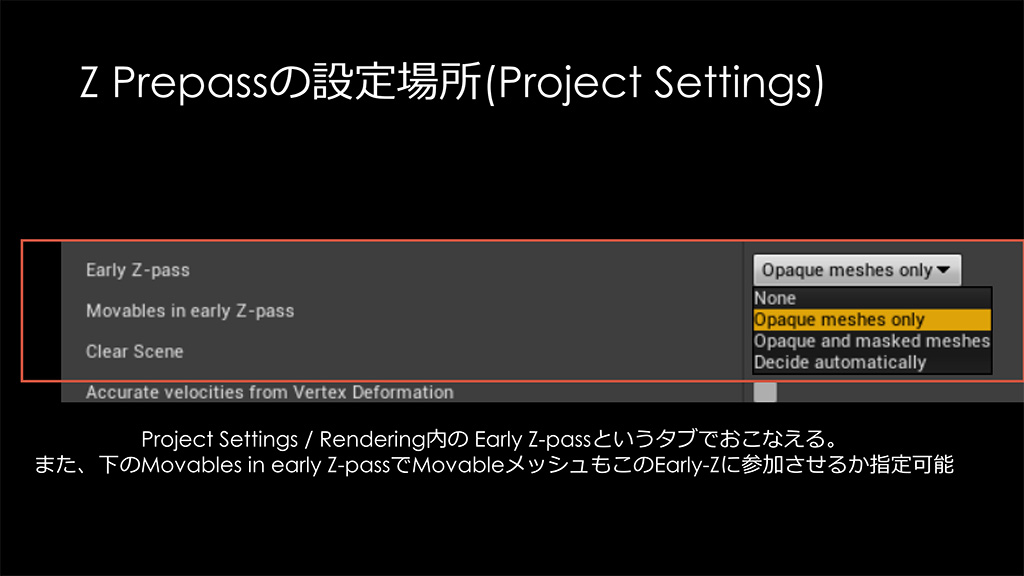Image resolution: width=1024 pixels, height=576 pixels.
Task: Select None from the dropdown list
Action: pyautogui.click(x=775, y=298)
